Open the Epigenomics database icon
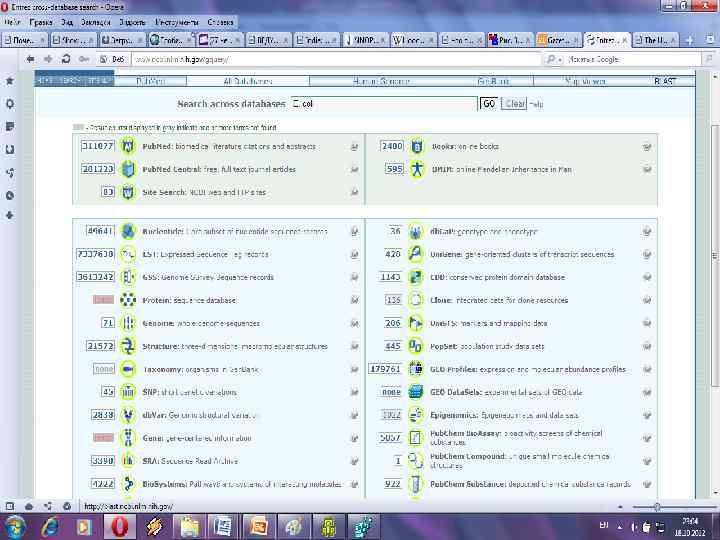 [x=416, y=415]
